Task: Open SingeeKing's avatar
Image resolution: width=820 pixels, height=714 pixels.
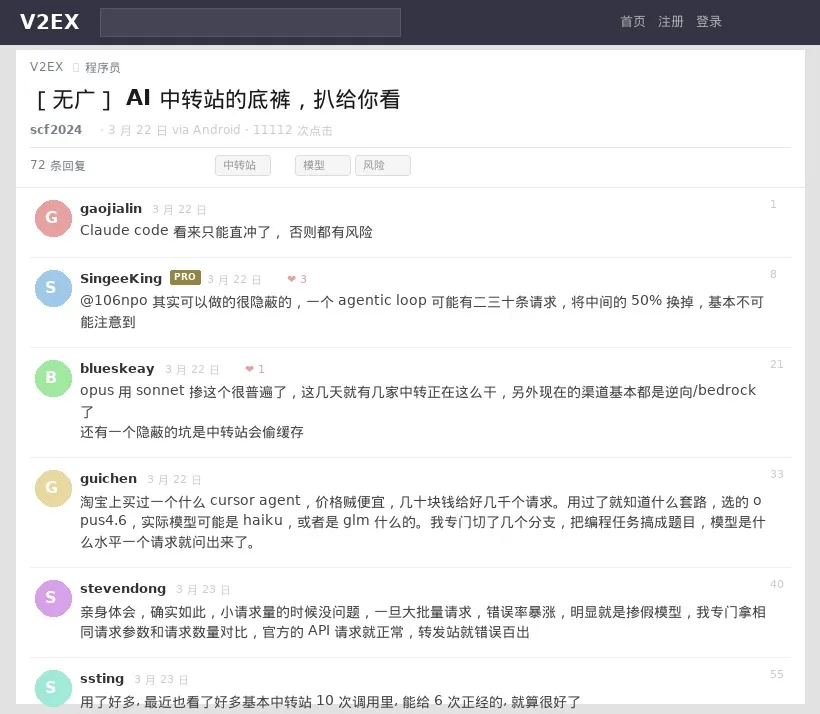Action: 53,288
